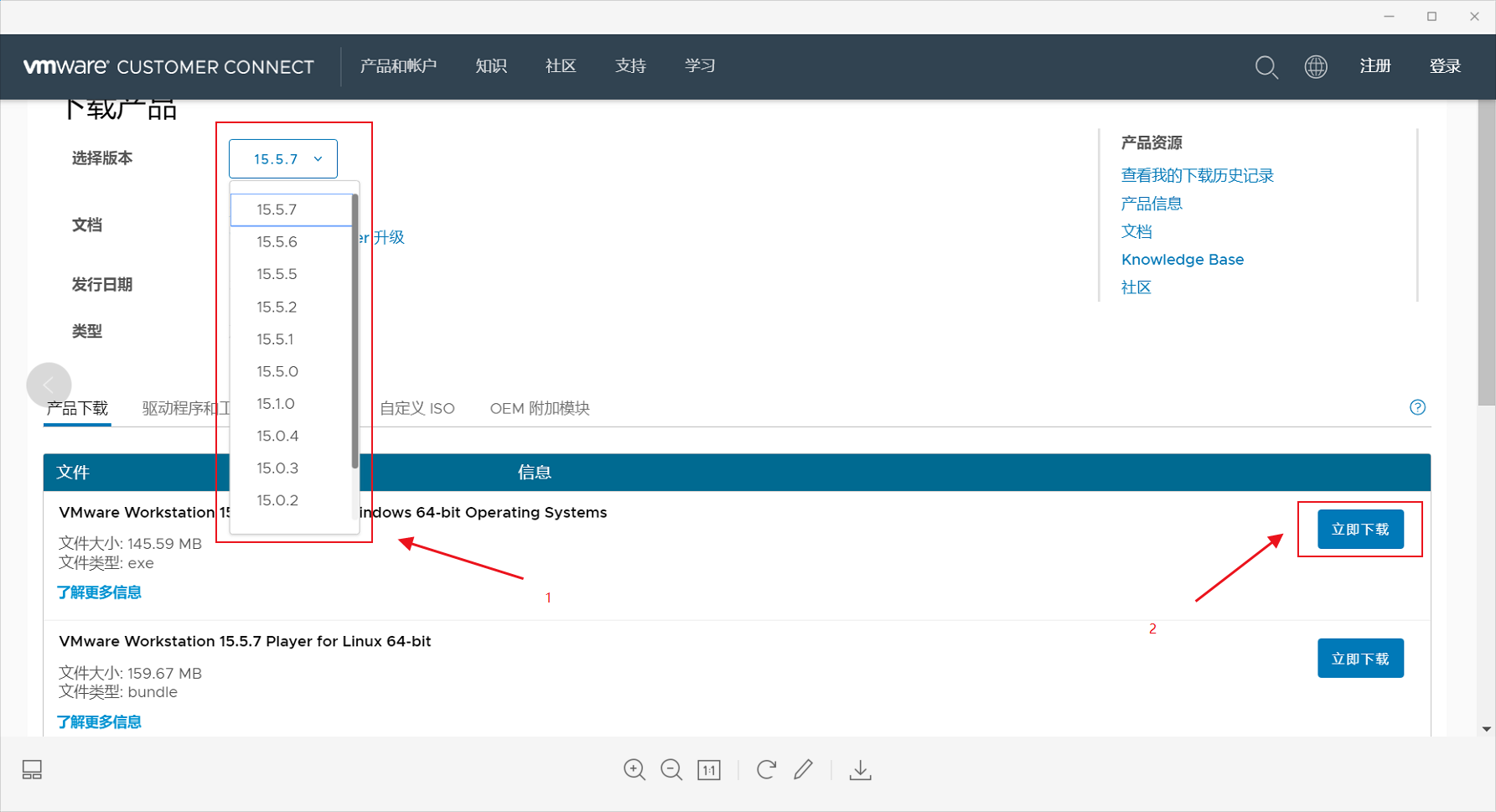Image resolution: width=1496 pixels, height=812 pixels.
Task: Click the Linux 64-bit Player title
Action: 245,641
